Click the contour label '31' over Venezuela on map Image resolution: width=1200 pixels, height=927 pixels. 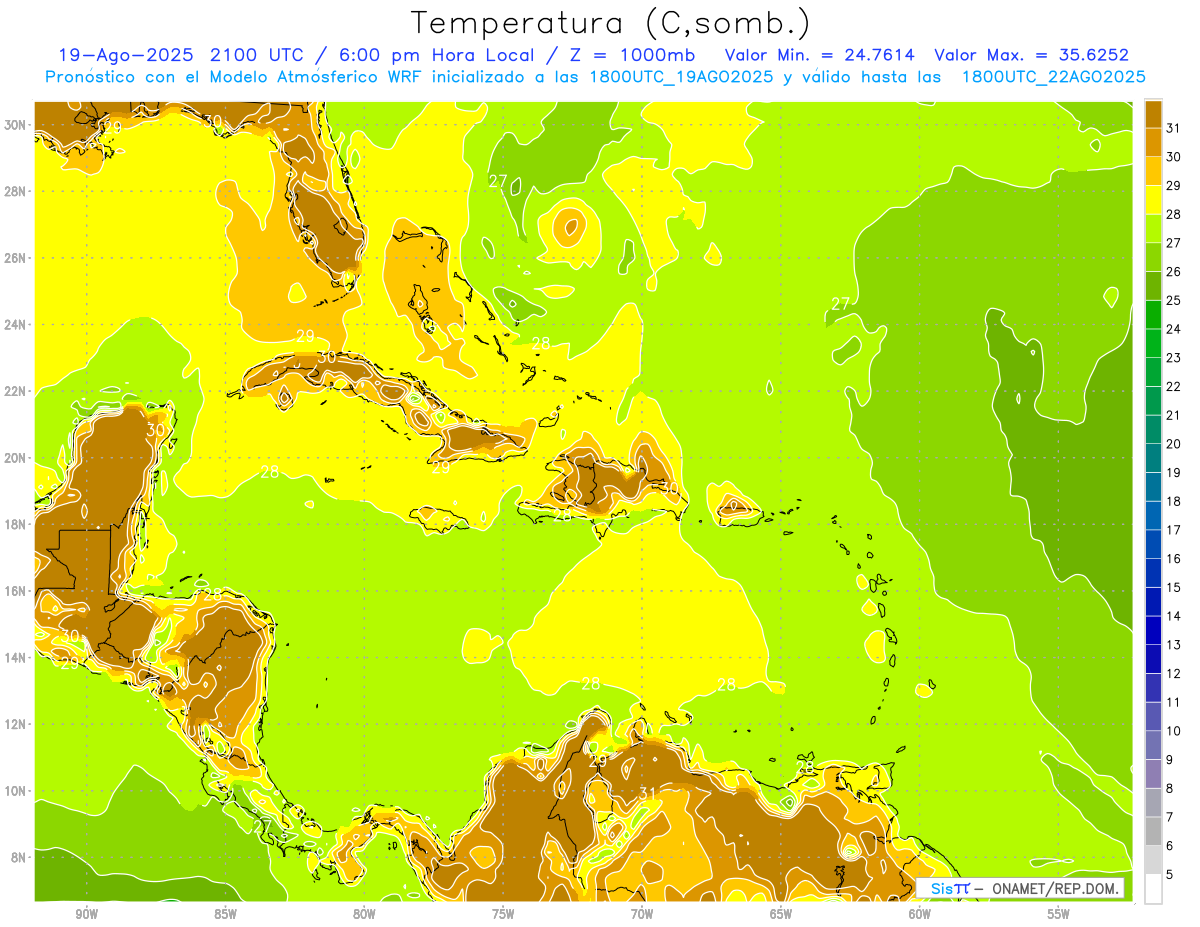[648, 794]
